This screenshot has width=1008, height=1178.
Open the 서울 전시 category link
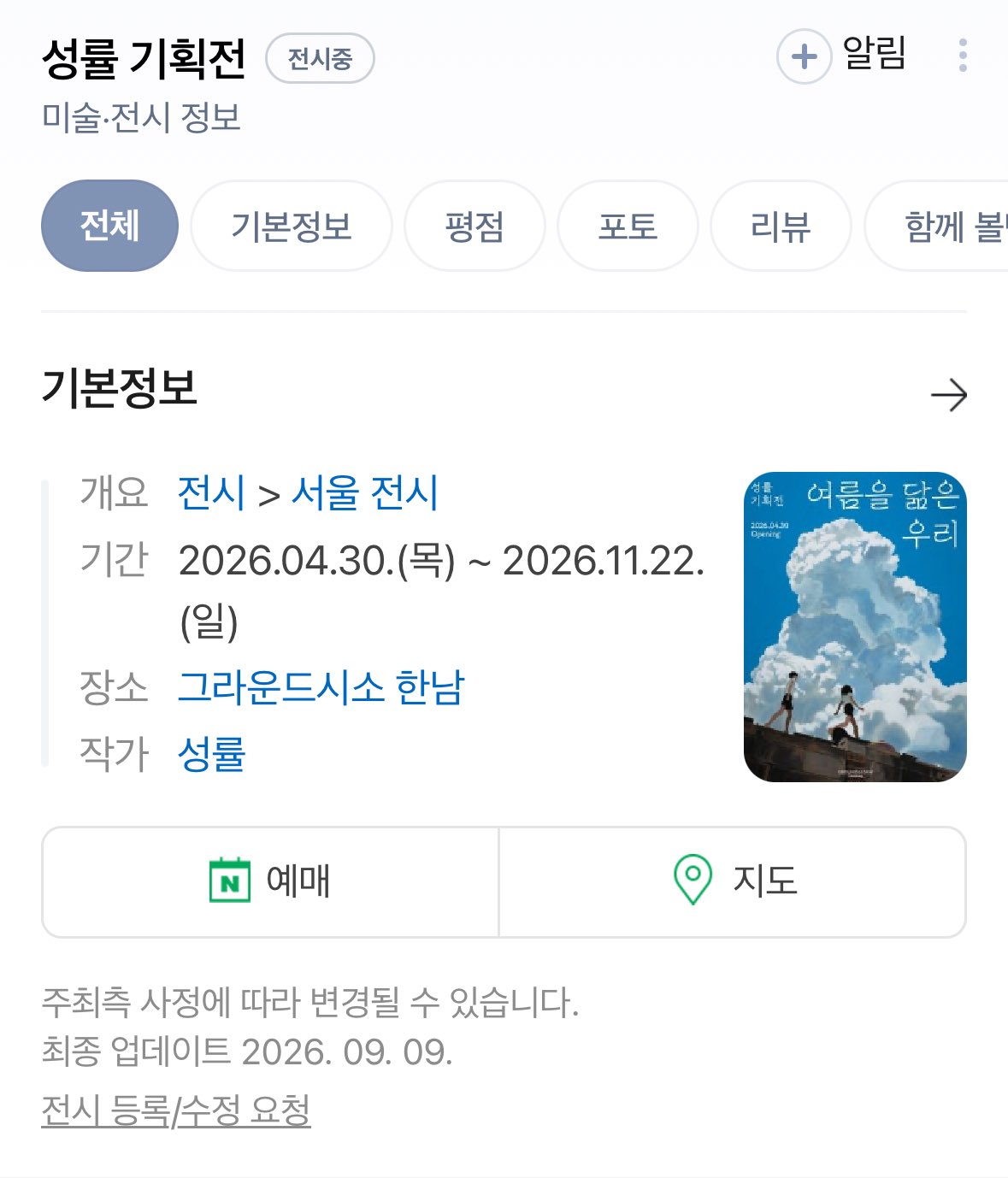click(365, 493)
